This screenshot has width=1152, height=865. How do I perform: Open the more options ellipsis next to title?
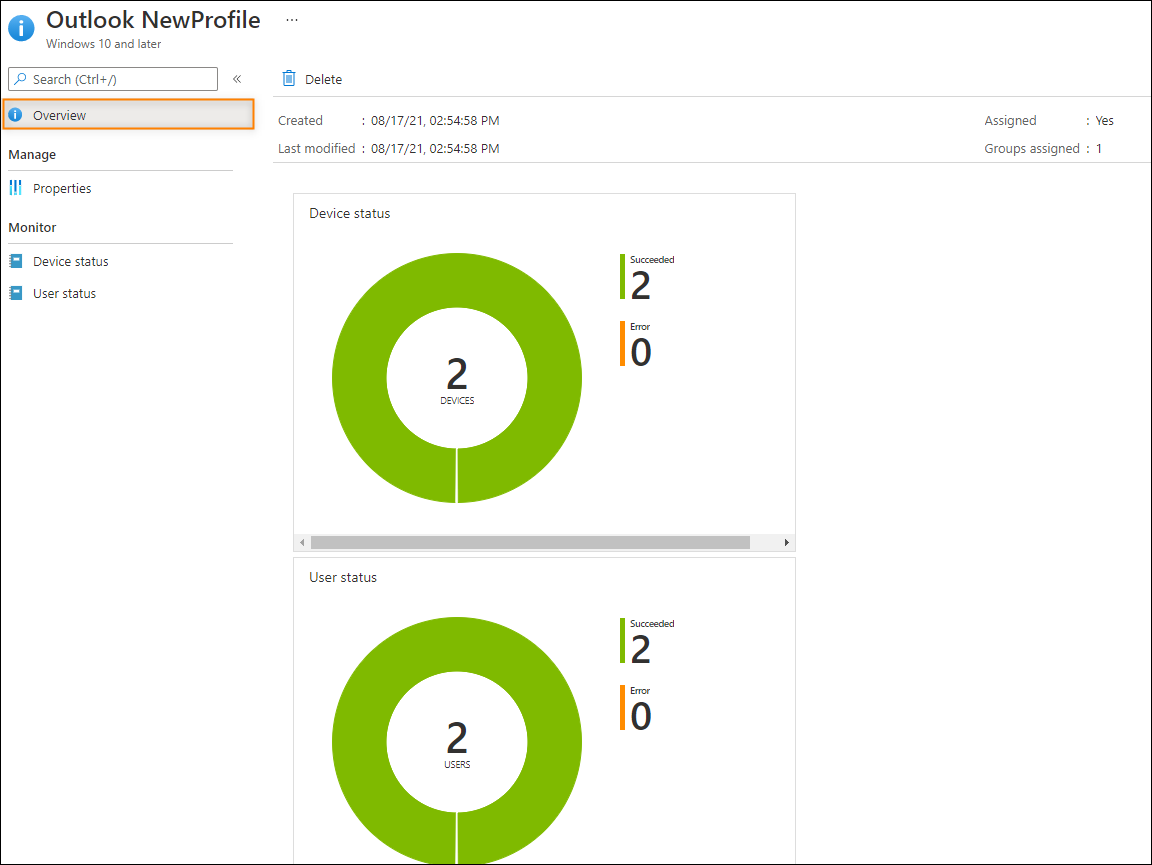click(292, 20)
